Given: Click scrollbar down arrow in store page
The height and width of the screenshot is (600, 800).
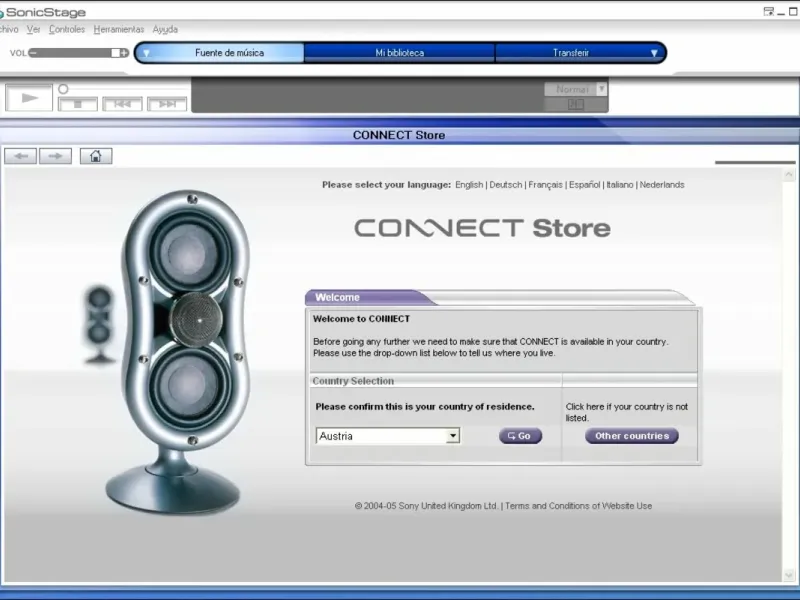Looking at the screenshot, I should coord(789,576).
